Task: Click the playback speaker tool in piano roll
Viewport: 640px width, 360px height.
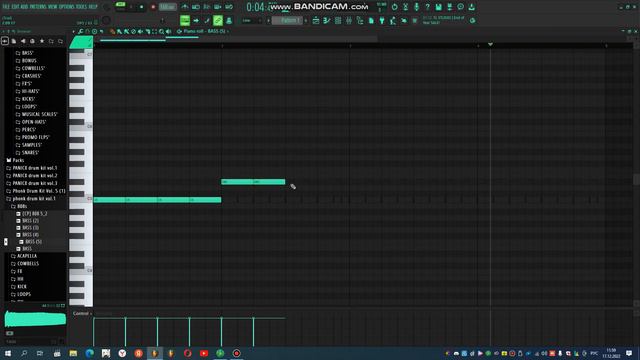Action: (169, 31)
